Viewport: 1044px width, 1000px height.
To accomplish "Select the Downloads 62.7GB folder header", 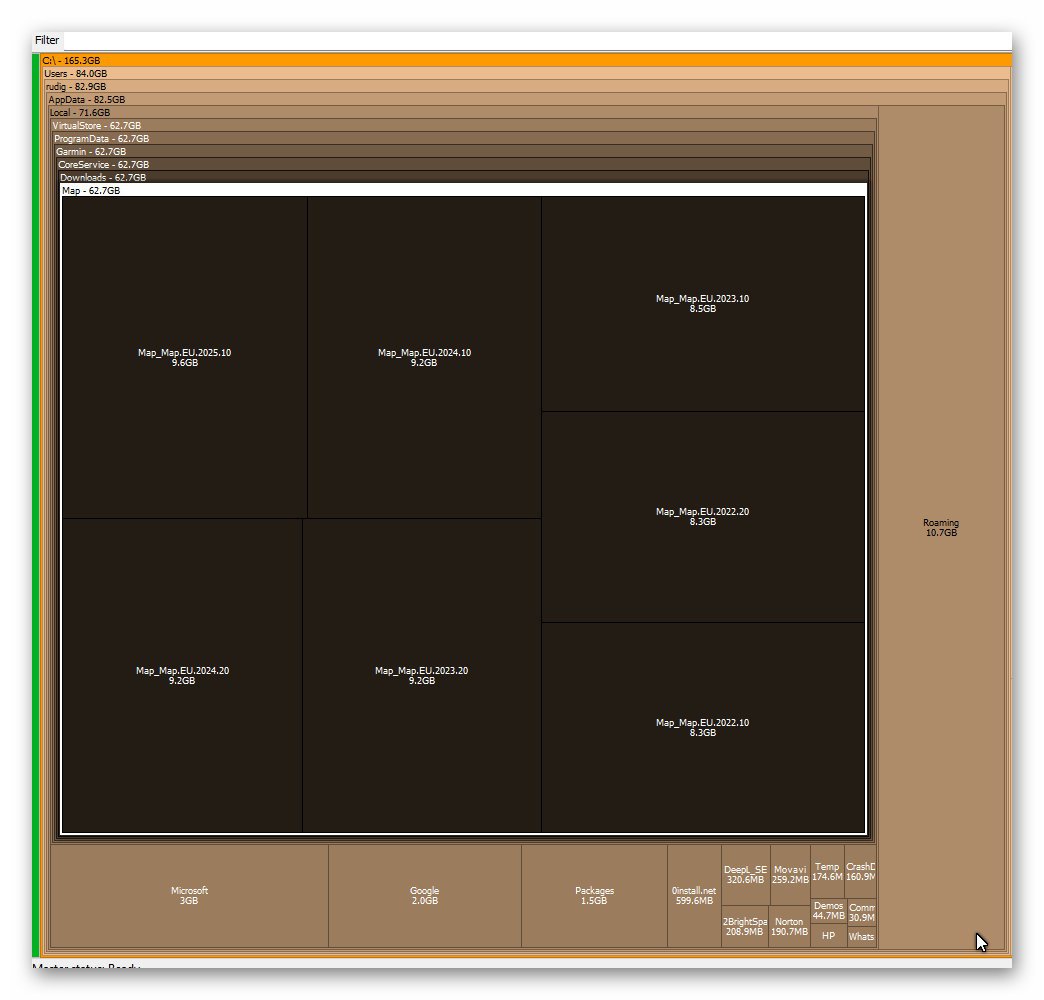I will click(463, 178).
